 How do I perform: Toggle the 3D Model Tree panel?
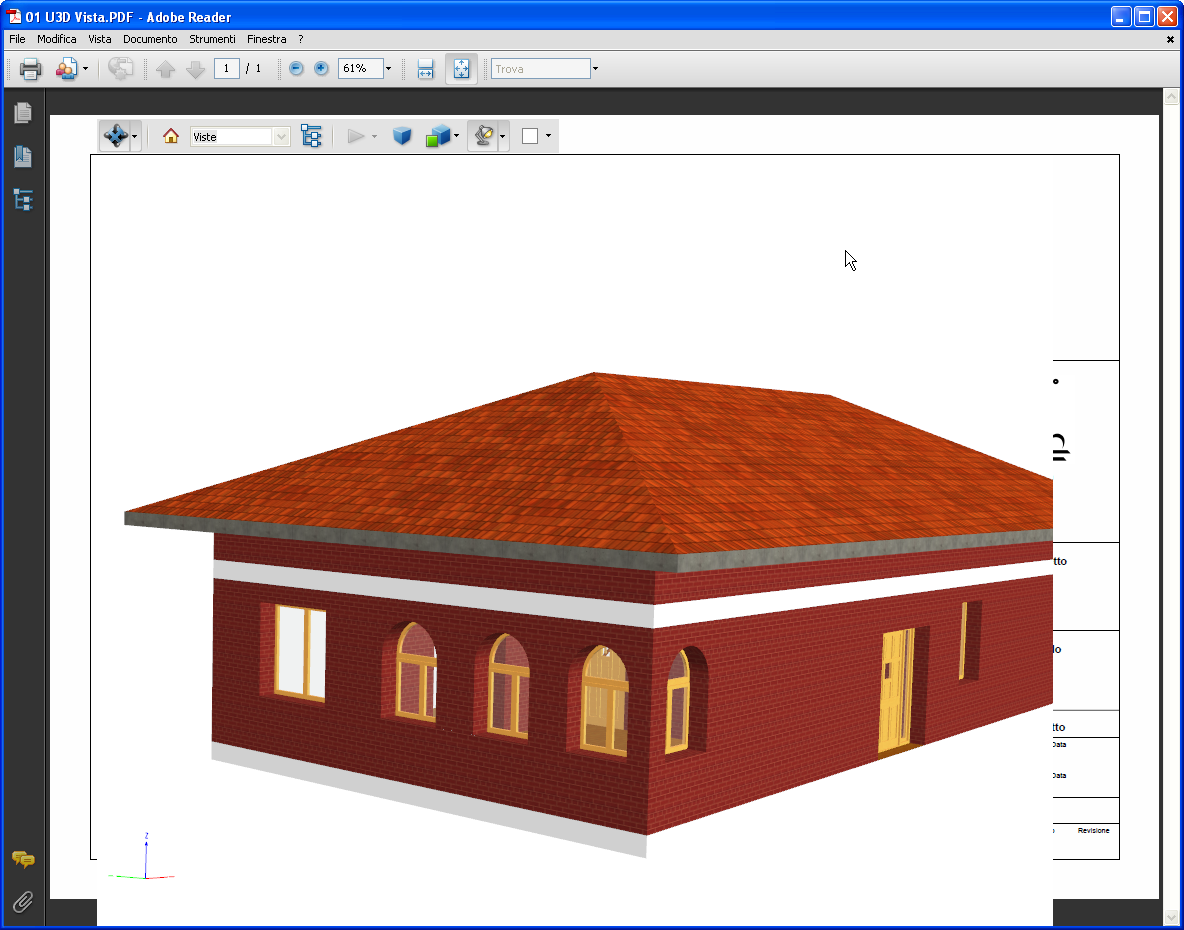tap(311, 136)
